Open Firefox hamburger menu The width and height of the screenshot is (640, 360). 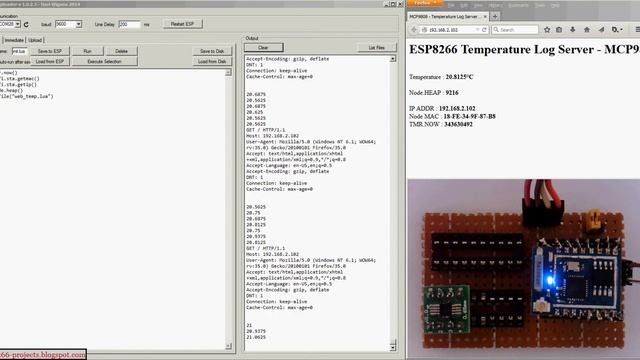pyautogui.click(x=637, y=29)
